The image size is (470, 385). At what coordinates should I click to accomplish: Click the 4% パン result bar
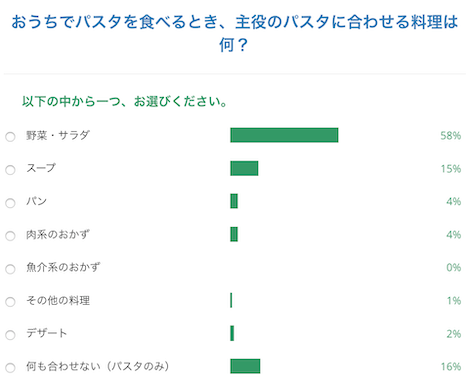pos(234,201)
